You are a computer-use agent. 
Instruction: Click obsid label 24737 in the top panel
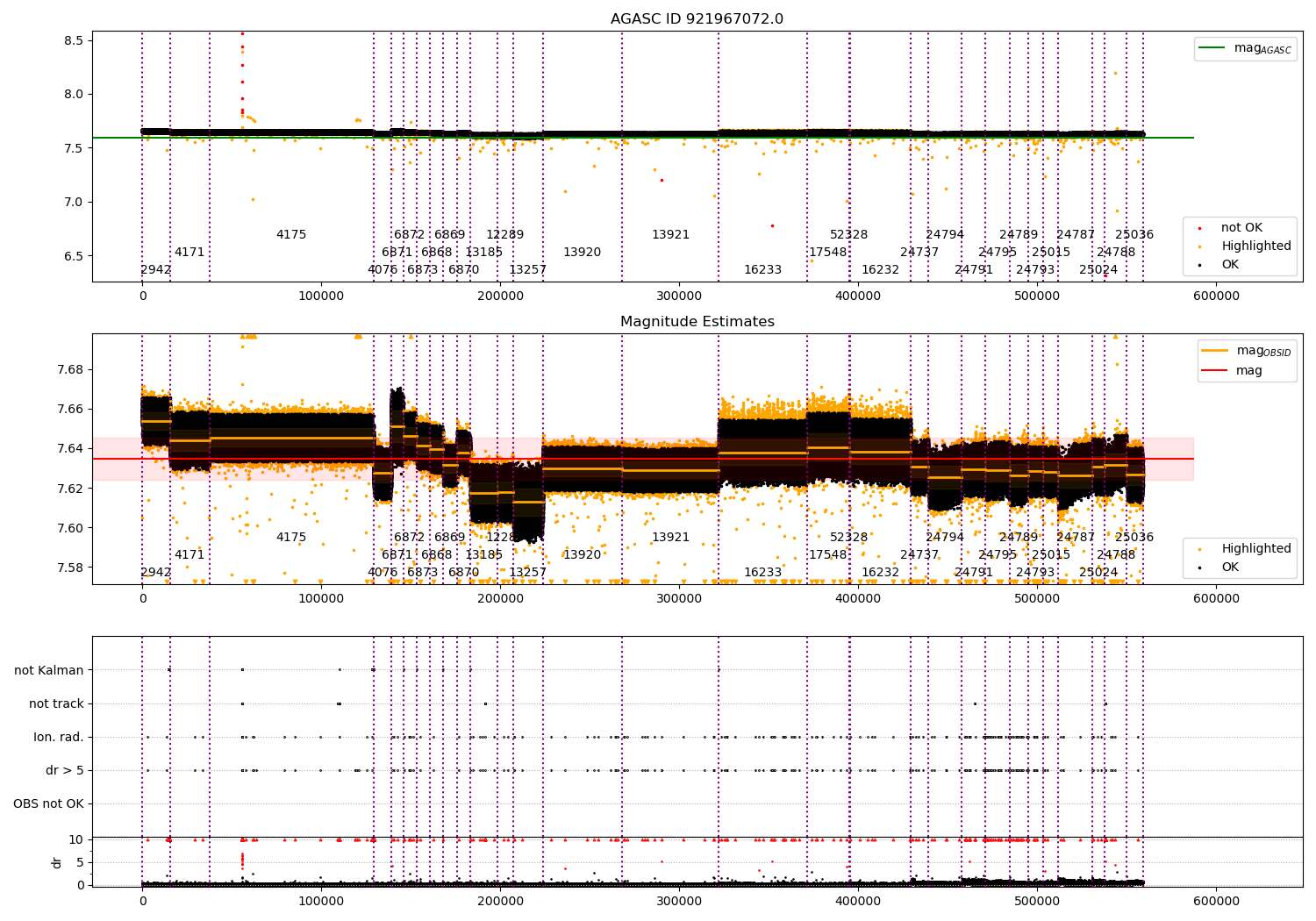pyautogui.click(x=919, y=253)
